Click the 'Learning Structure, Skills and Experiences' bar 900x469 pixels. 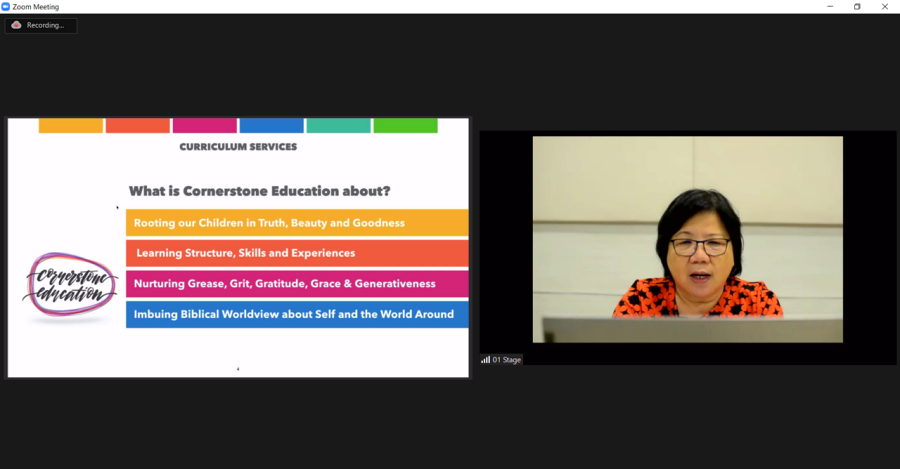click(297, 253)
